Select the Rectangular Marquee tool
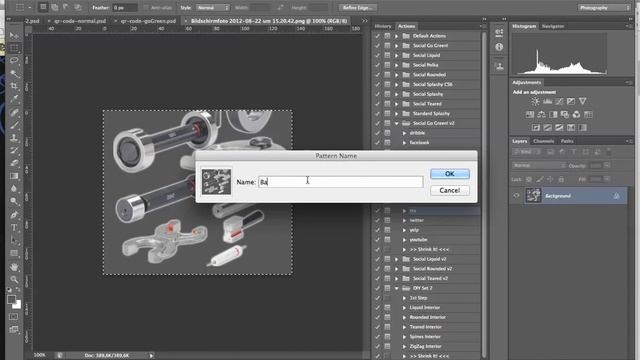The image size is (640, 360). (x=14, y=48)
